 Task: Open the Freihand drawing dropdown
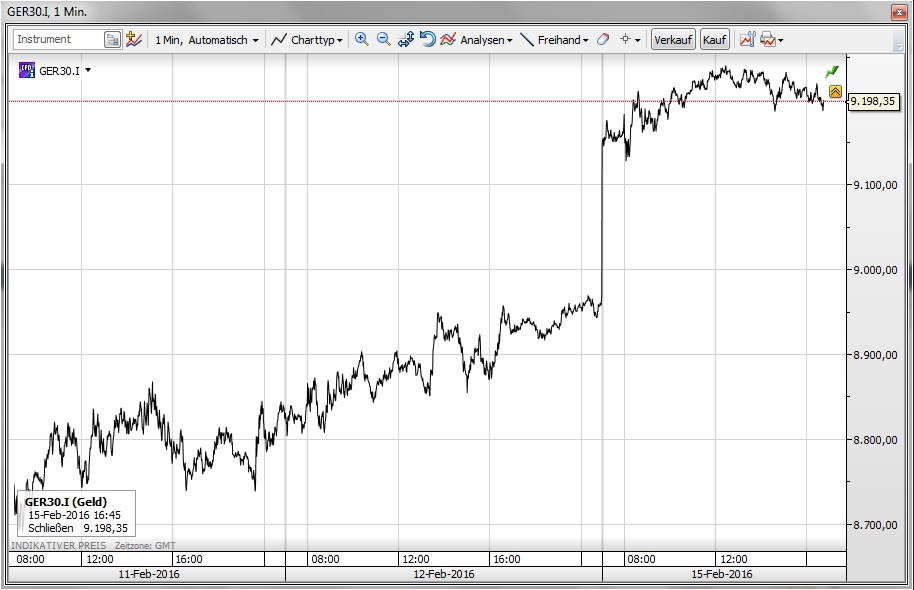coord(554,40)
